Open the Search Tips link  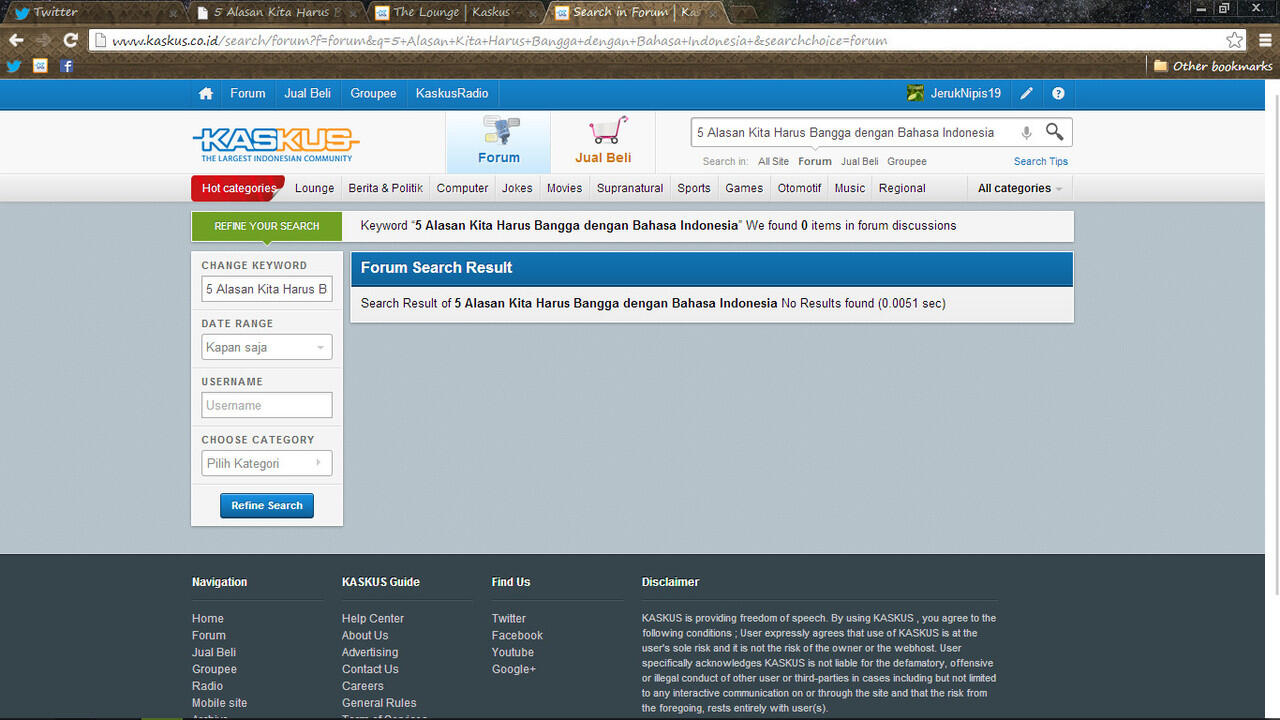(x=1041, y=161)
